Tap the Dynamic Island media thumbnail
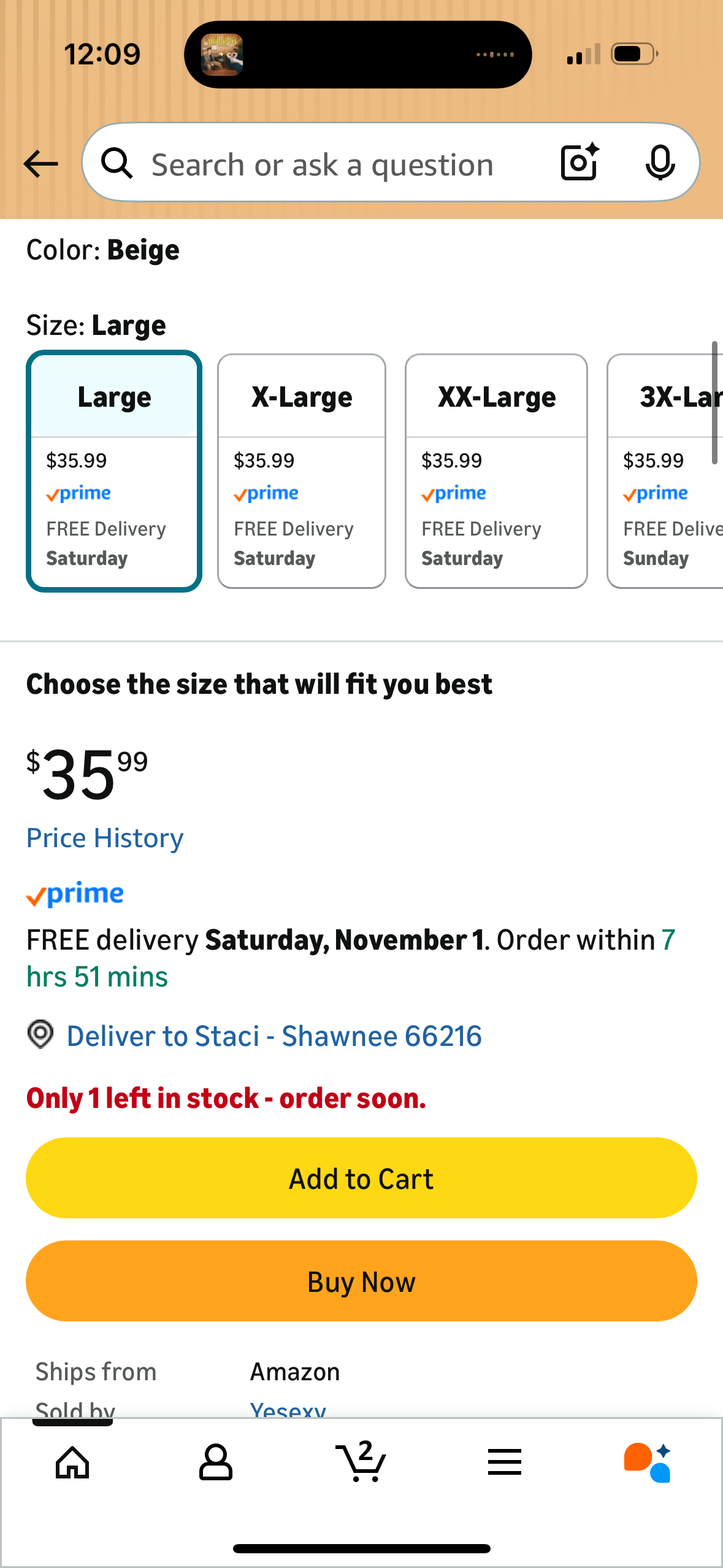 [x=222, y=55]
